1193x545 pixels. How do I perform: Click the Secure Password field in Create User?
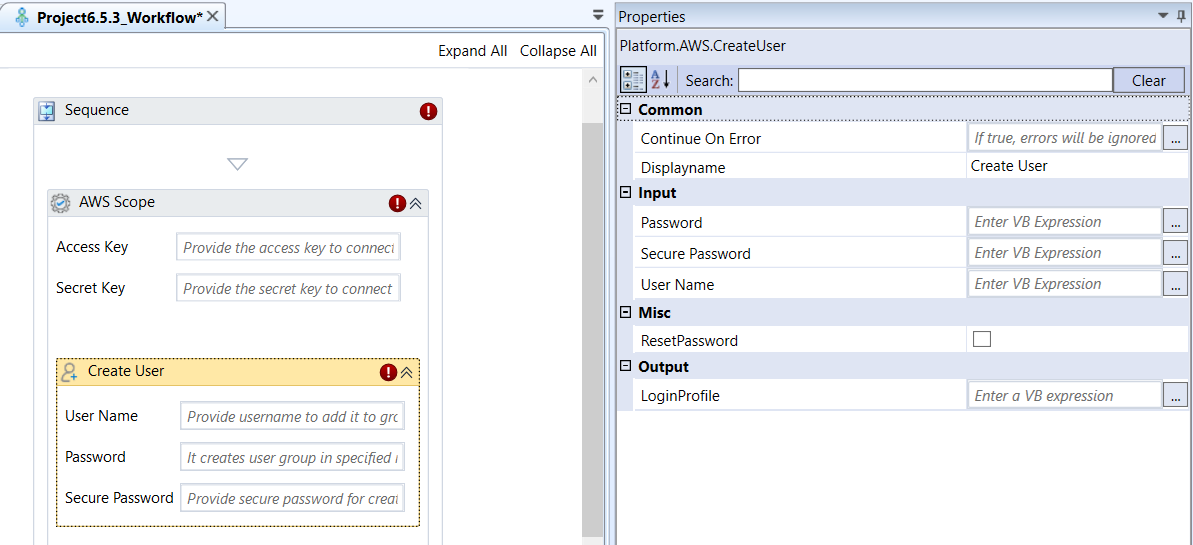pos(292,499)
